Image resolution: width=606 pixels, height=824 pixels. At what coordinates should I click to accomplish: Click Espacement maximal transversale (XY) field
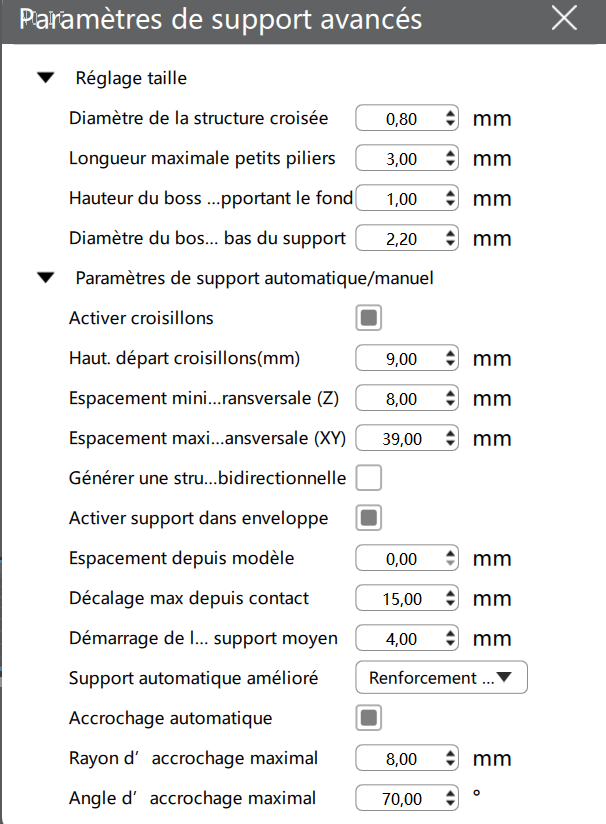400,439
